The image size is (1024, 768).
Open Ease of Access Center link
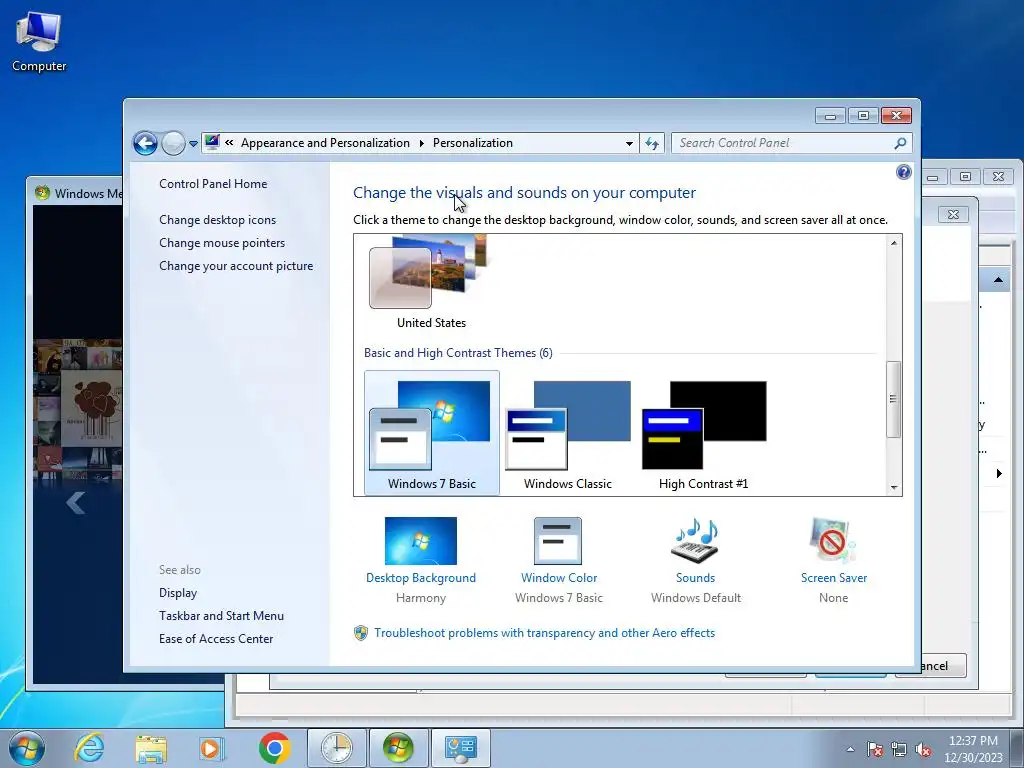tap(216, 639)
